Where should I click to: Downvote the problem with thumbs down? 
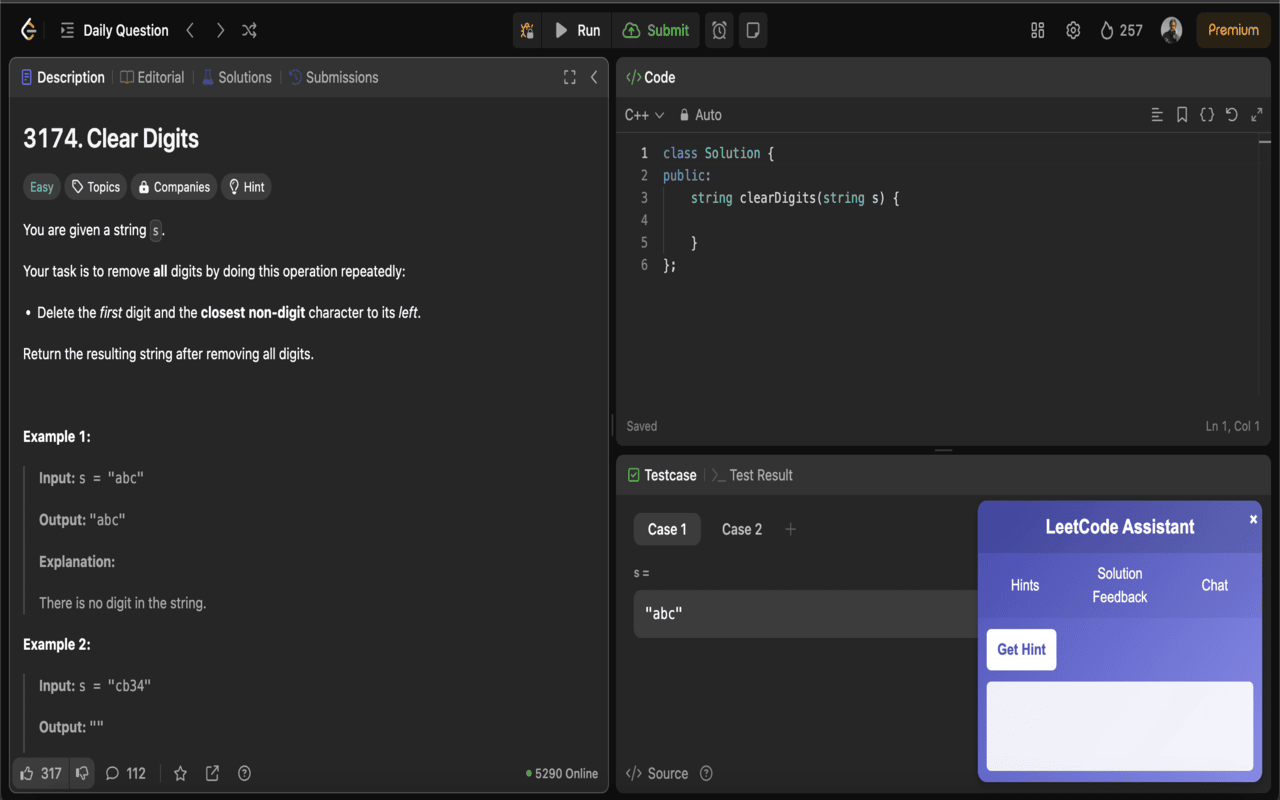82,773
